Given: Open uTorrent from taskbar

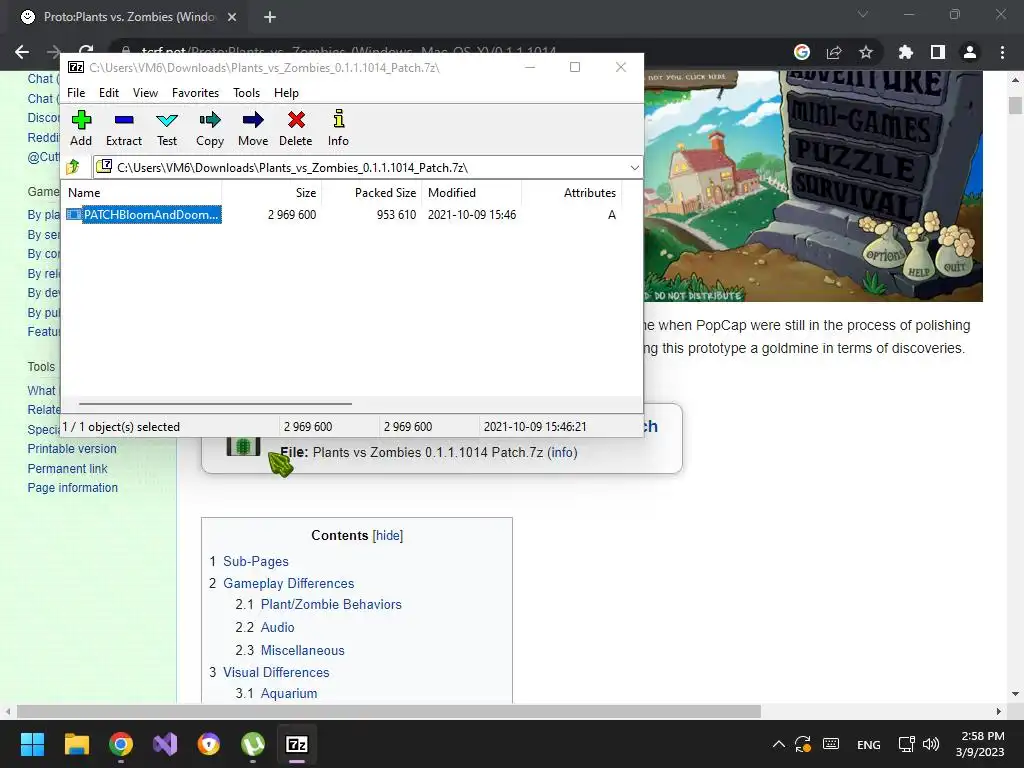Looking at the screenshot, I should pyautogui.click(x=253, y=744).
